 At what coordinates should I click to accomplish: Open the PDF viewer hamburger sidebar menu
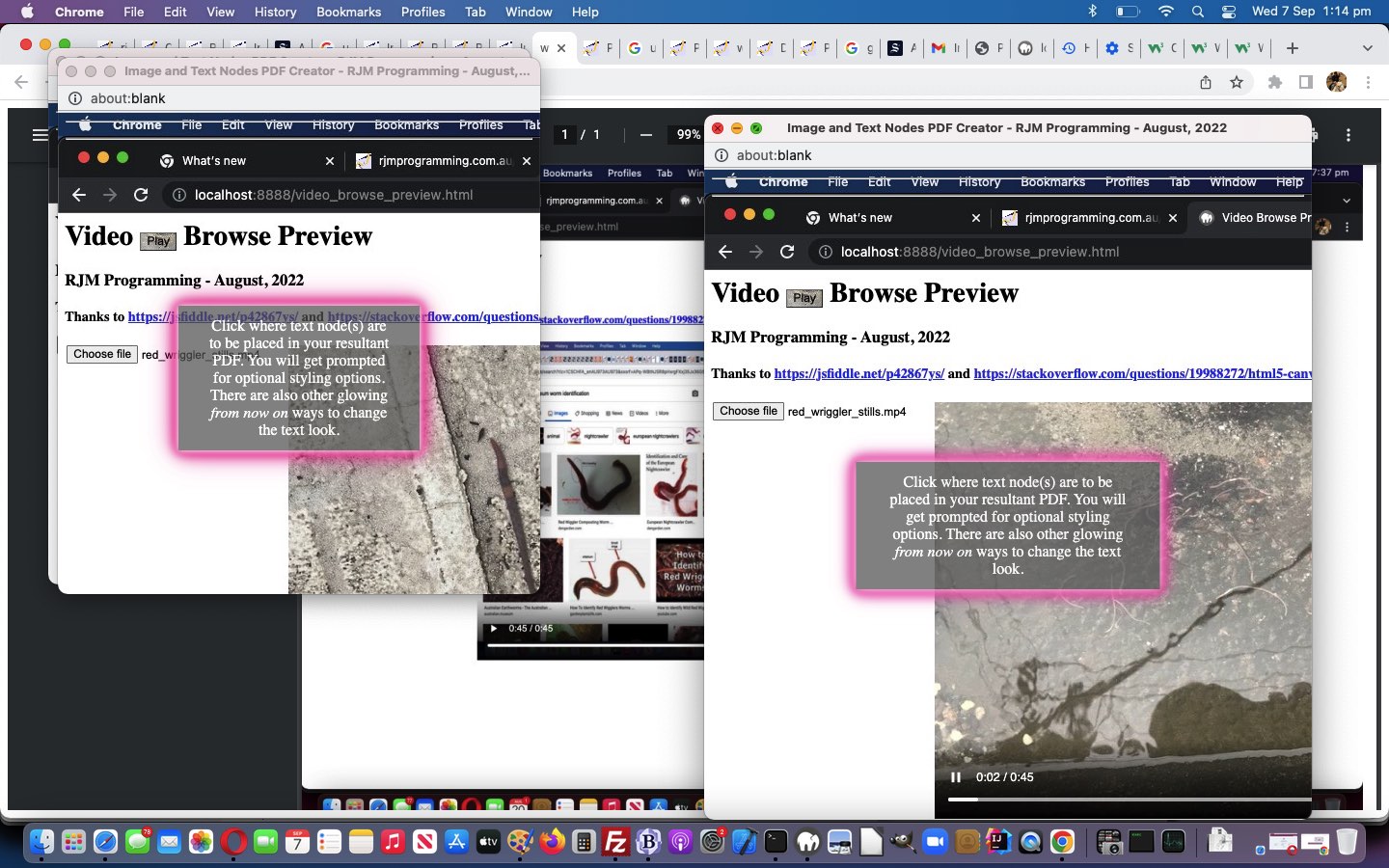click(x=40, y=135)
